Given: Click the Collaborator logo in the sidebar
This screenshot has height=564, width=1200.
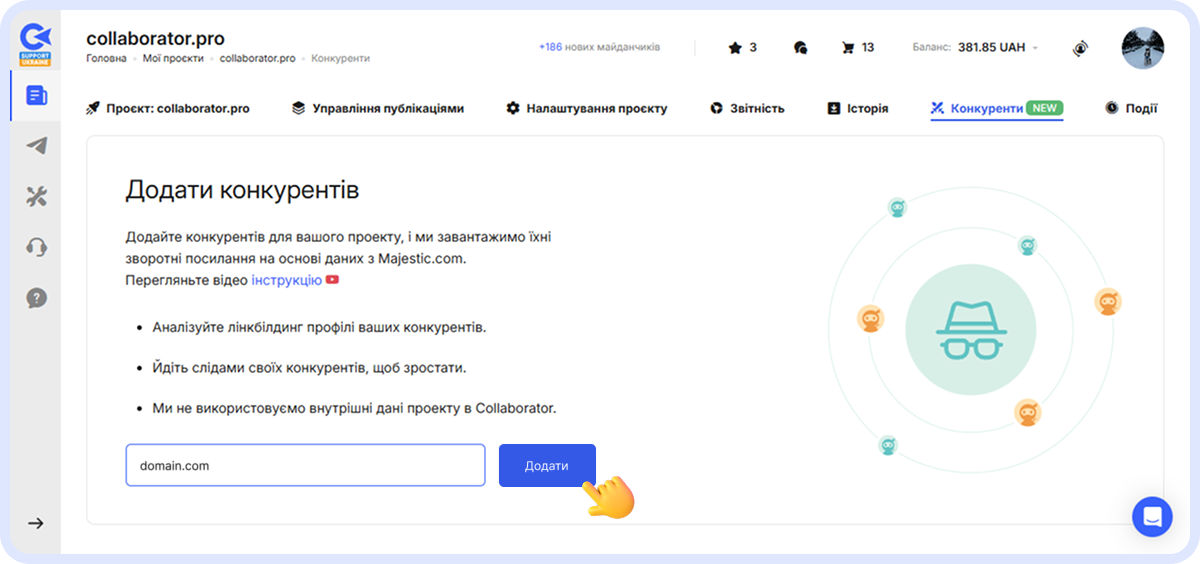Looking at the screenshot, I should (36, 44).
